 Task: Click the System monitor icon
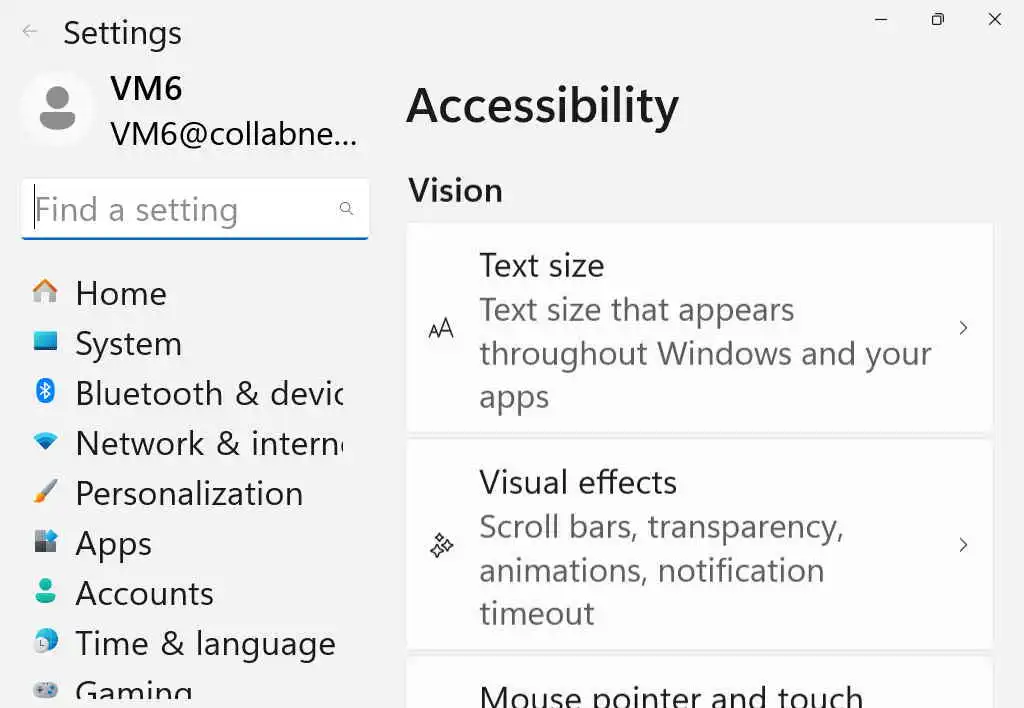pyautogui.click(x=45, y=342)
